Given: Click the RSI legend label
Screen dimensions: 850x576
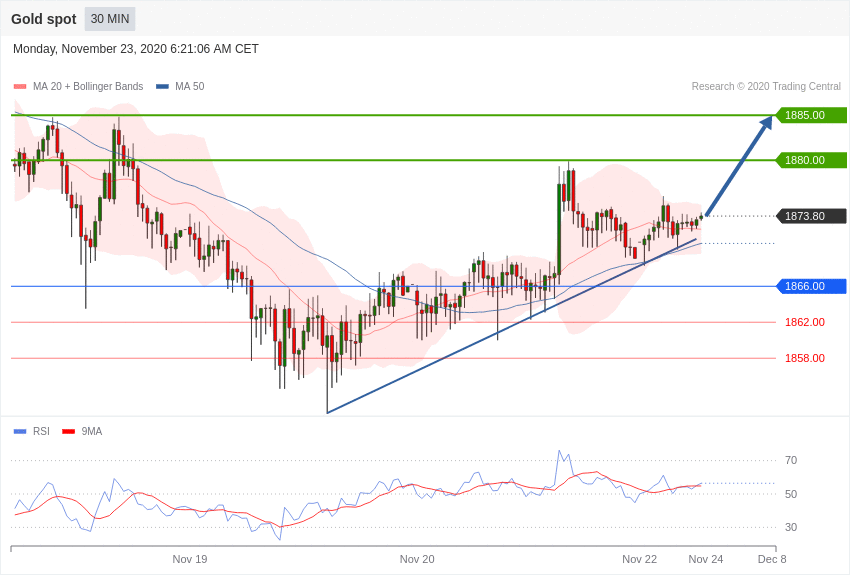Looking at the screenshot, I should click(x=41, y=431).
